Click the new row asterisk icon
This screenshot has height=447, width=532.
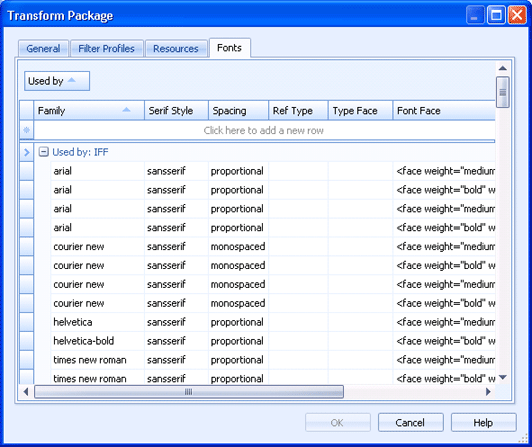point(26,130)
